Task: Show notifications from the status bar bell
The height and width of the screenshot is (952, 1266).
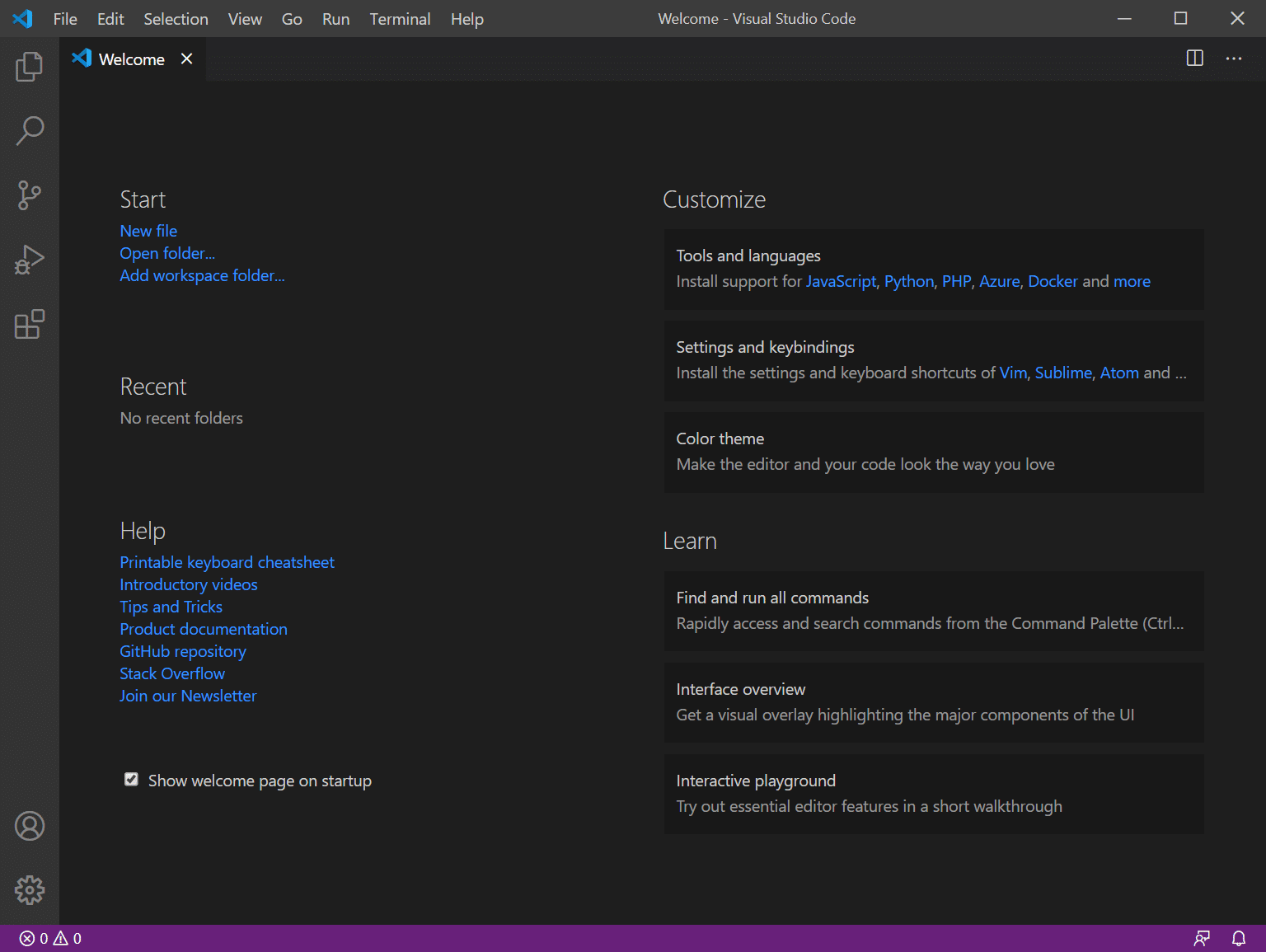Action: click(1240, 938)
